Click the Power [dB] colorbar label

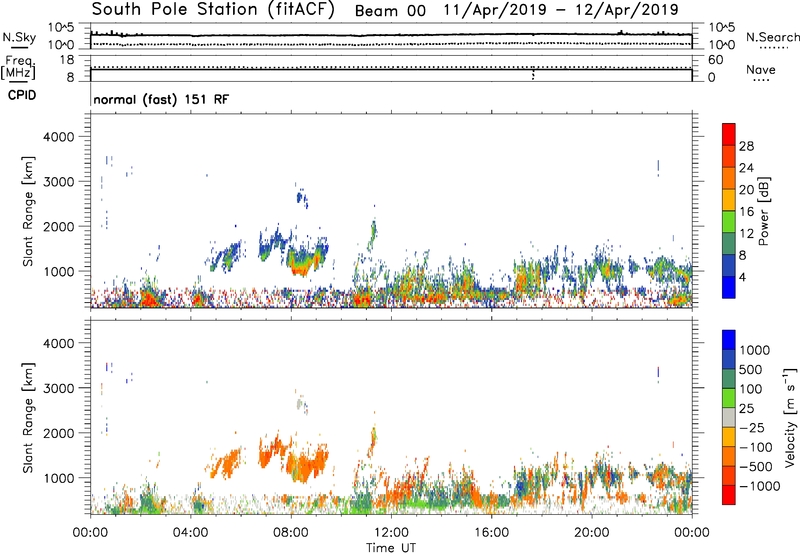[763, 211]
